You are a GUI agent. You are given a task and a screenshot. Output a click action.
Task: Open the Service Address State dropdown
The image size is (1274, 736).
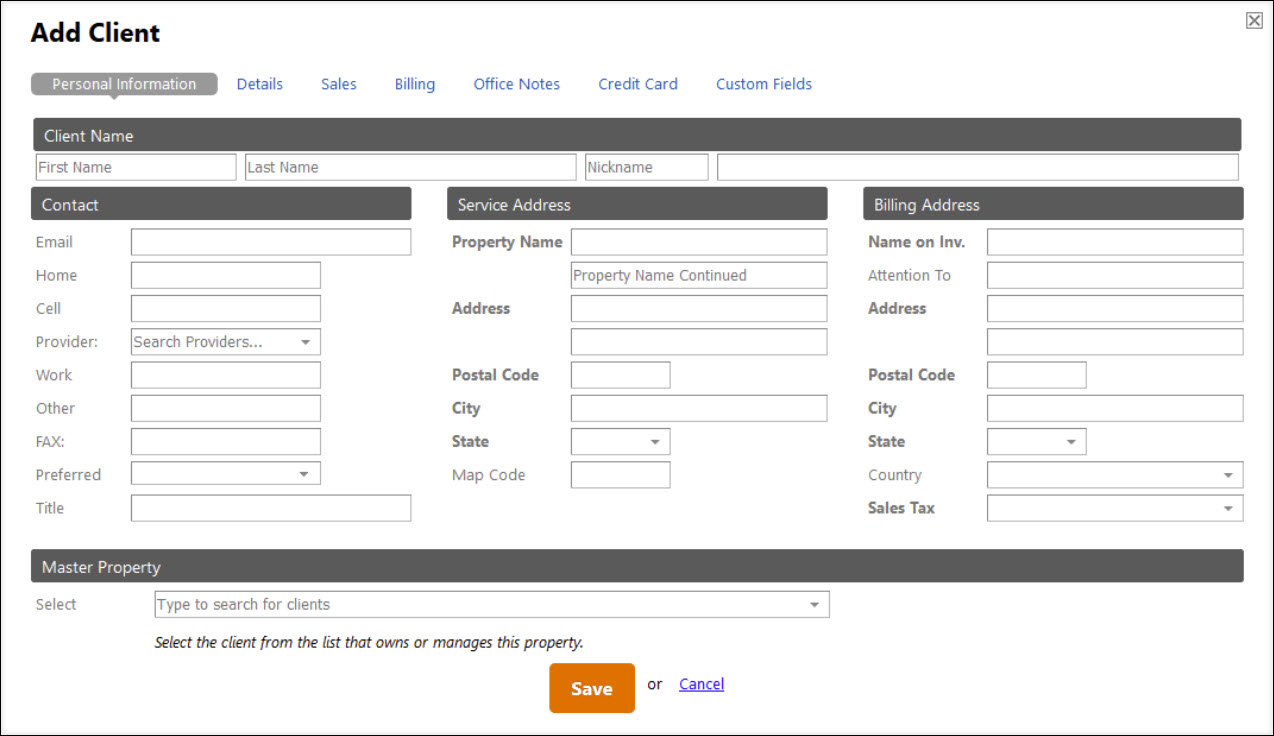[x=621, y=442]
